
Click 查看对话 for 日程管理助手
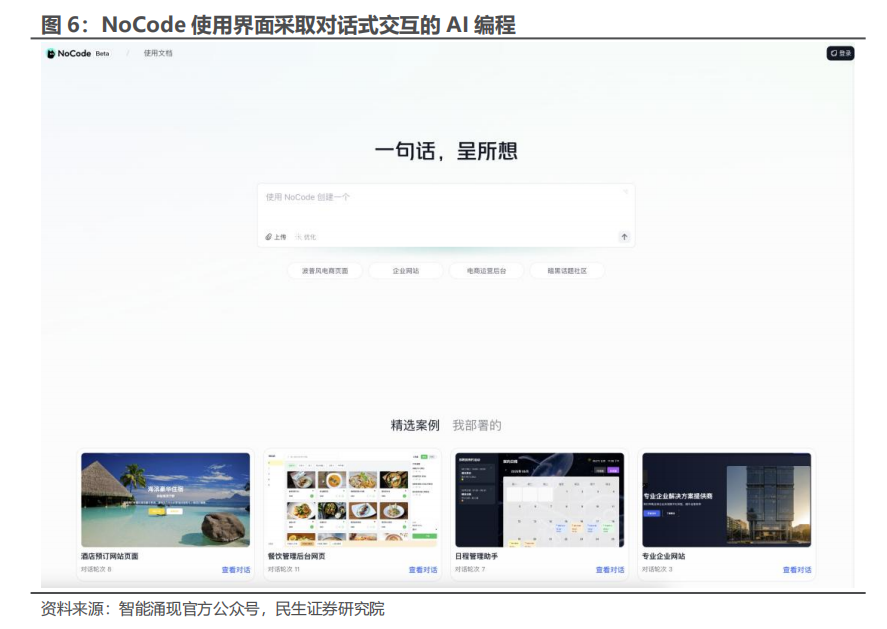(x=610, y=570)
